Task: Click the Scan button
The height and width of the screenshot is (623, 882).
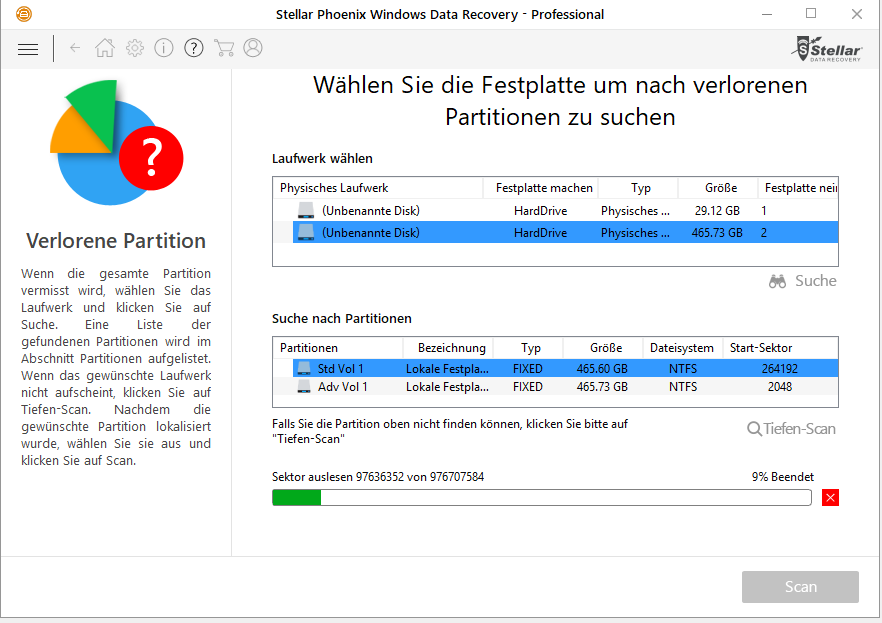Action: click(x=800, y=587)
